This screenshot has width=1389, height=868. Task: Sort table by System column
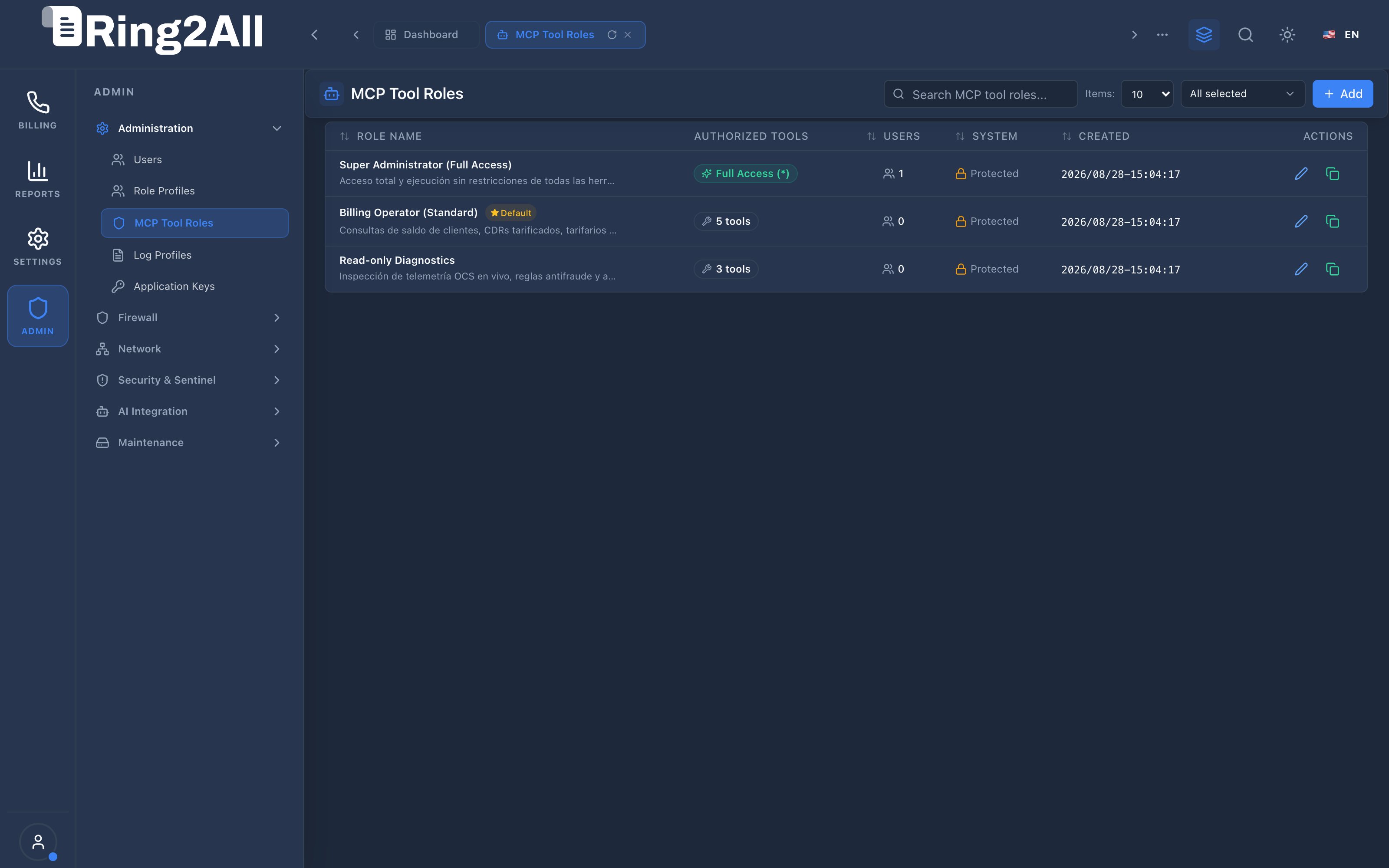click(986, 136)
